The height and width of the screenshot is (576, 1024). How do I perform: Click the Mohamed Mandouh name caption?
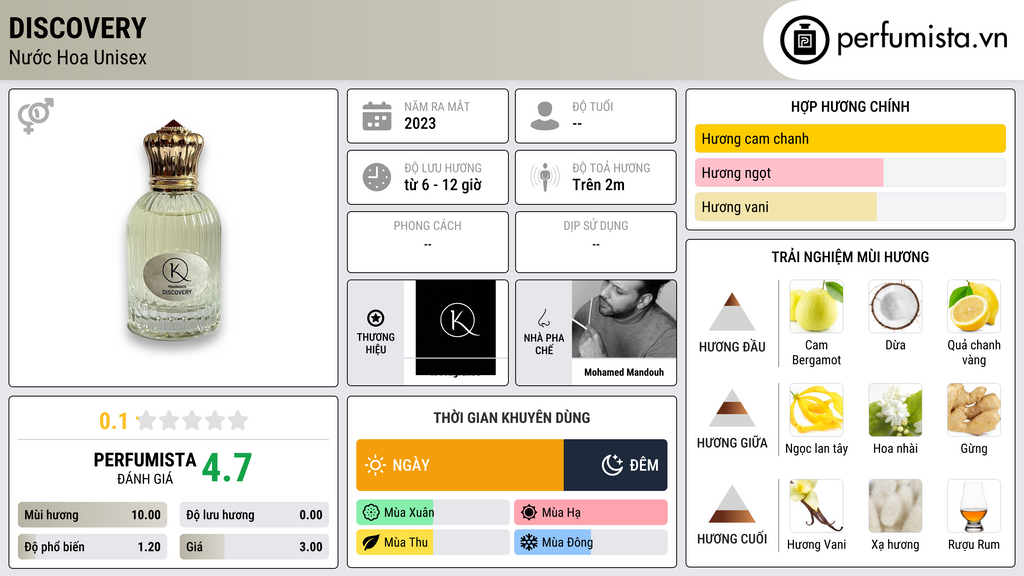(624, 372)
